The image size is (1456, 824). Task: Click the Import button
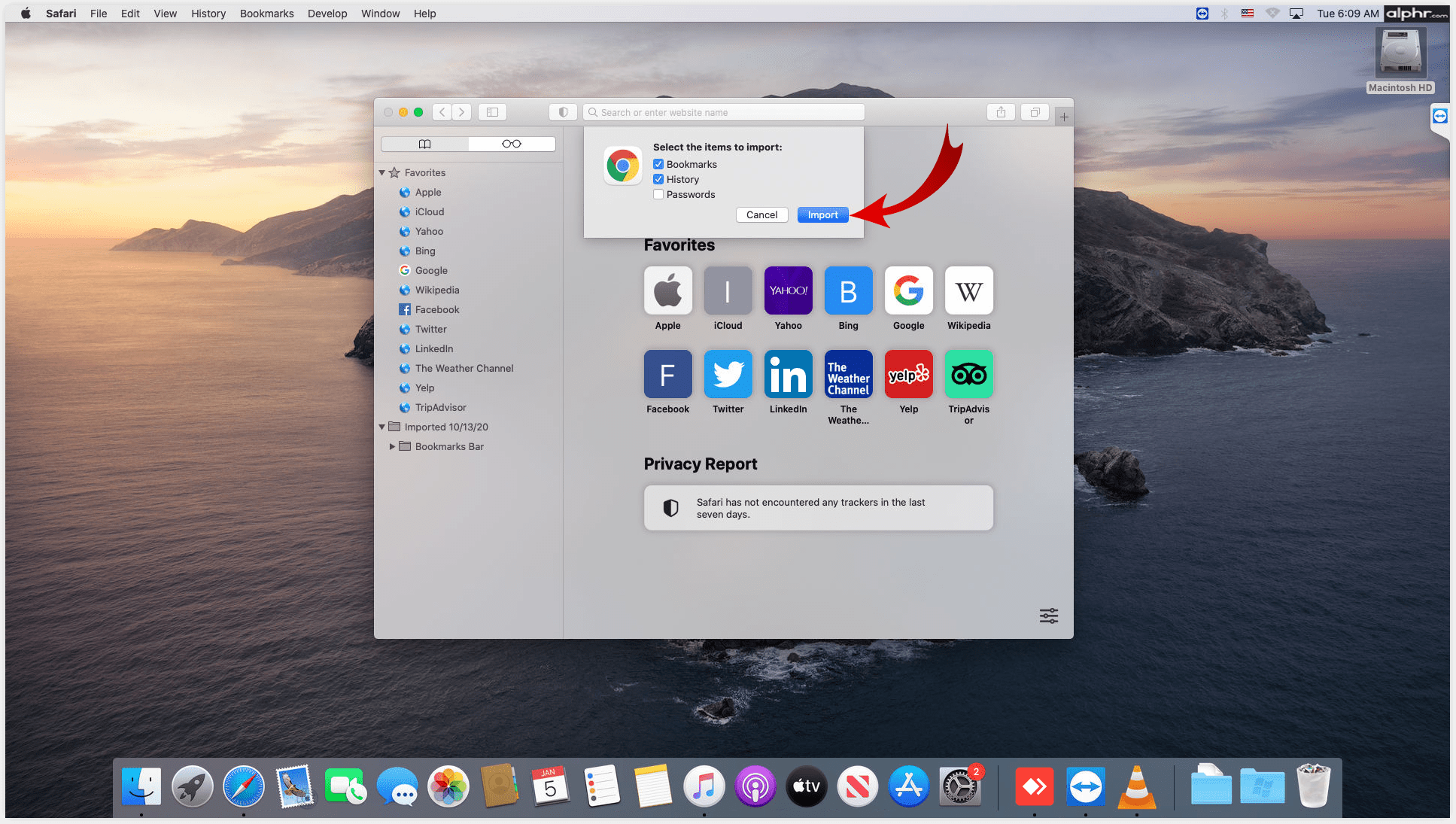tap(822, 215)
